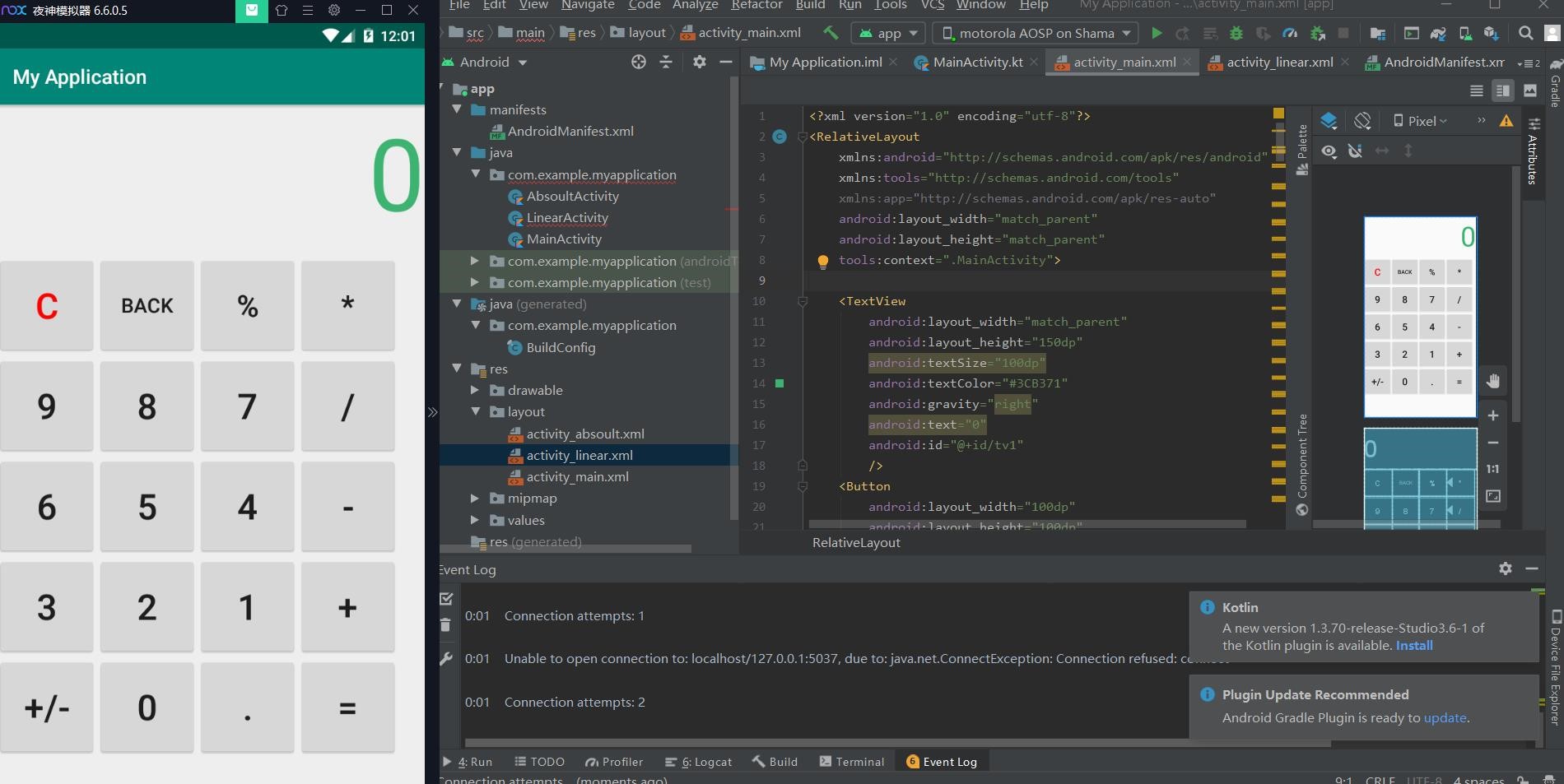Open Nox emulator settings gear icon

333,11
